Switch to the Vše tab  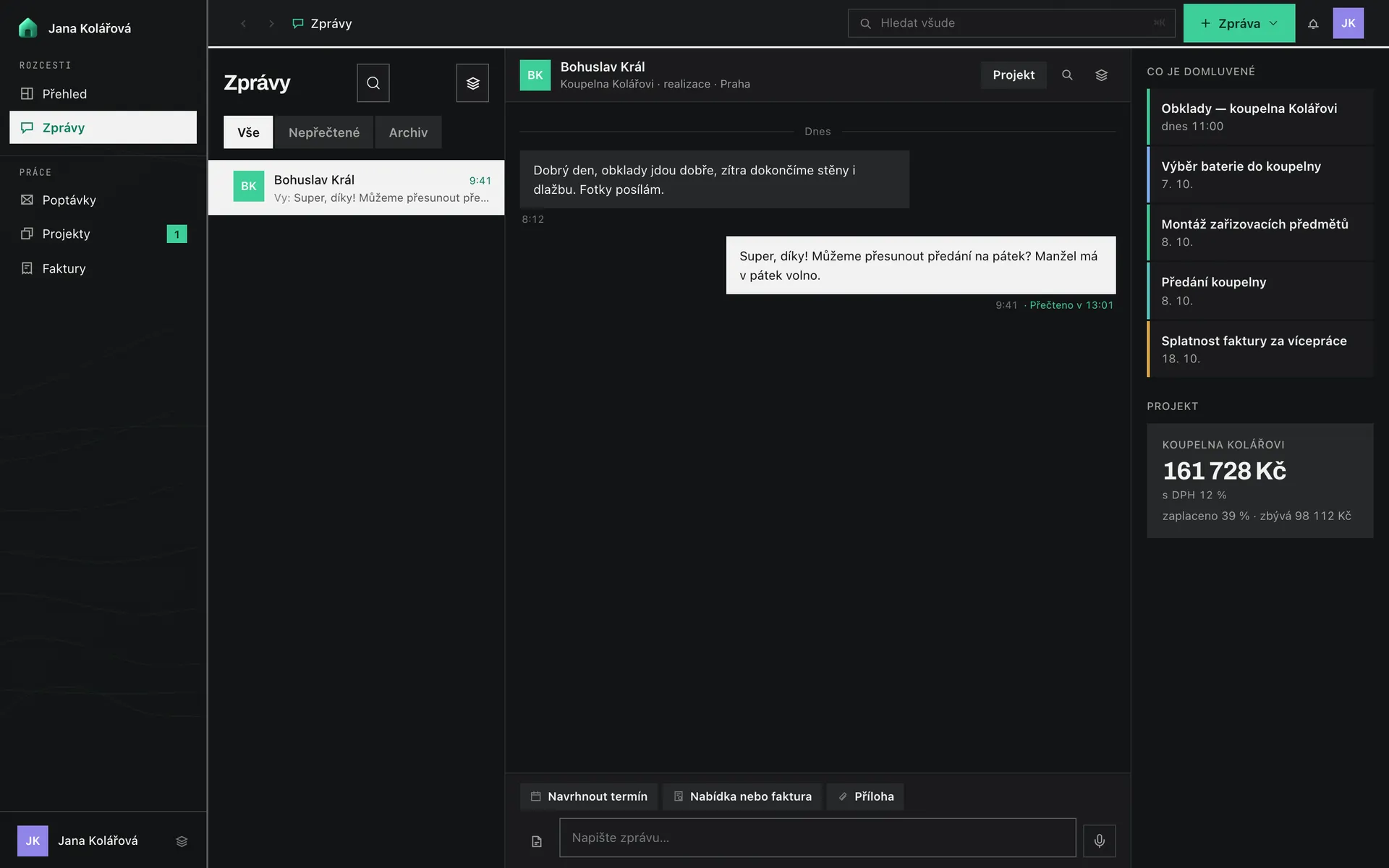pyautogui.click(x=248, y=132)
